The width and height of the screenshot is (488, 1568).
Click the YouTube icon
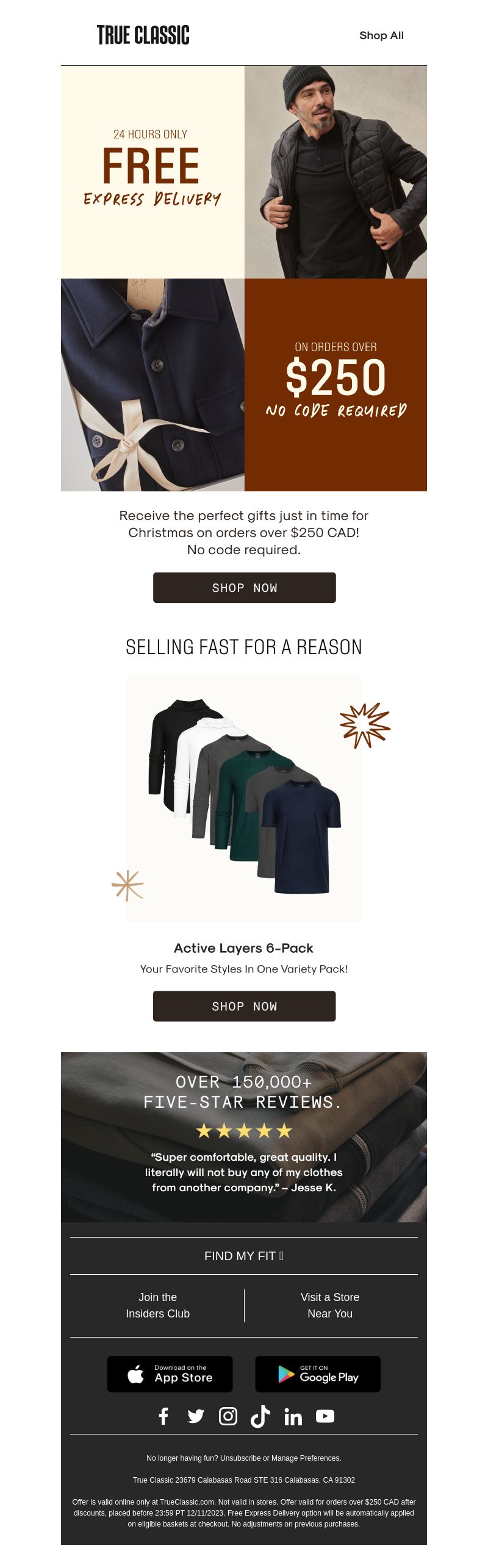click(325, 1416)
